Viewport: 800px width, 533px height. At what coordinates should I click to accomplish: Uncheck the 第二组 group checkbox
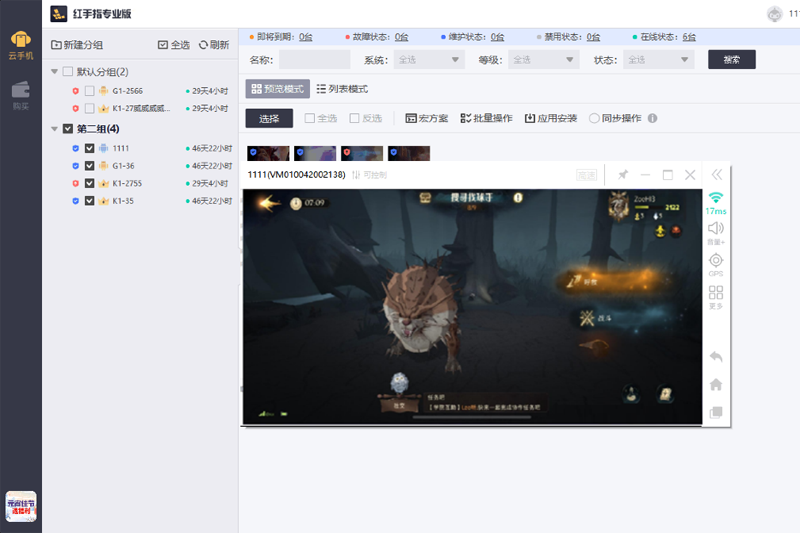coord(68,129)
